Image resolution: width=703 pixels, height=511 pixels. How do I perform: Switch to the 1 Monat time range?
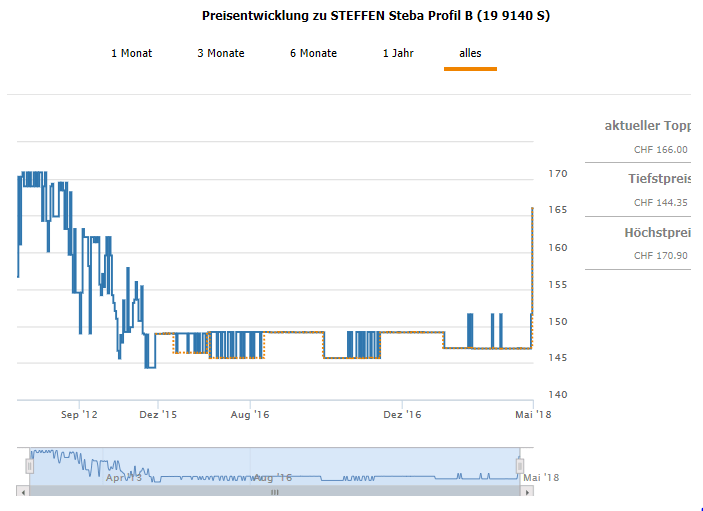tap(131, 53)
